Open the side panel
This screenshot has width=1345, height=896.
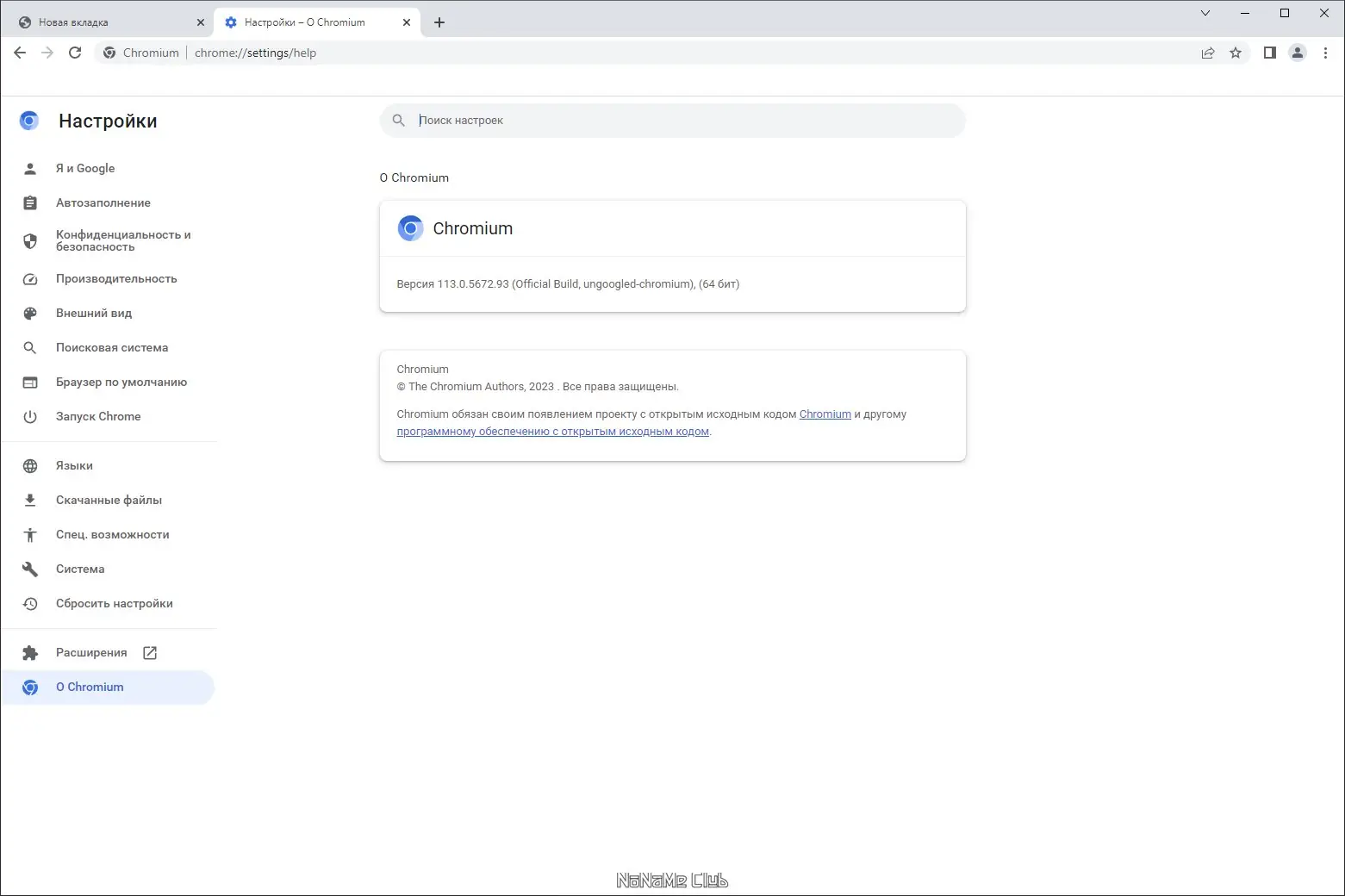click(1269, 53)
